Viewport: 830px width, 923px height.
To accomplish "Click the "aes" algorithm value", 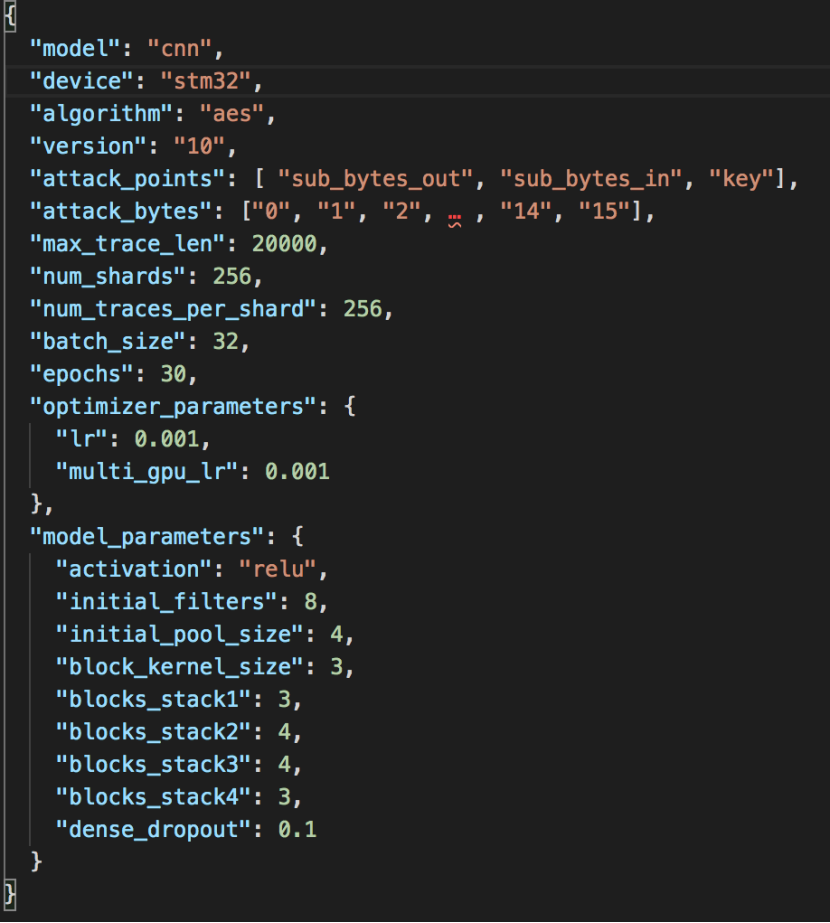I will tap(231, 114).
